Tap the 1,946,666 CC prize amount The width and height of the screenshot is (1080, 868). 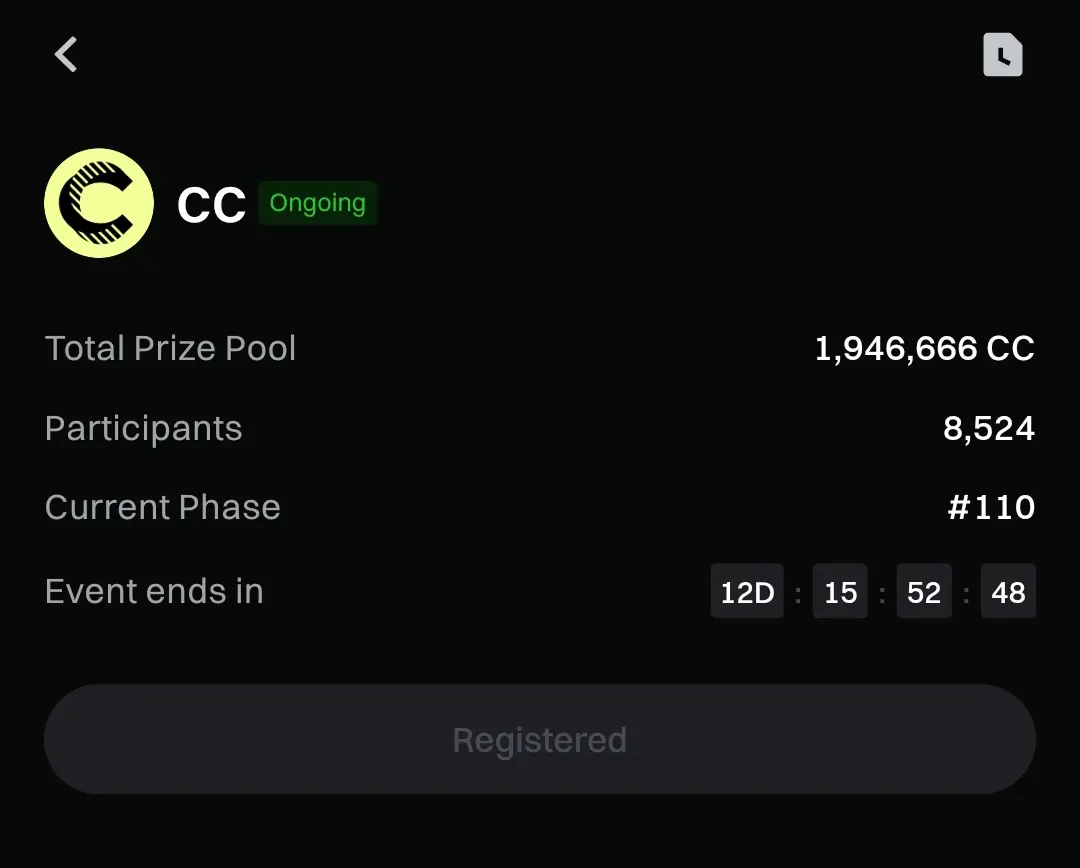[x=924, y=348]
